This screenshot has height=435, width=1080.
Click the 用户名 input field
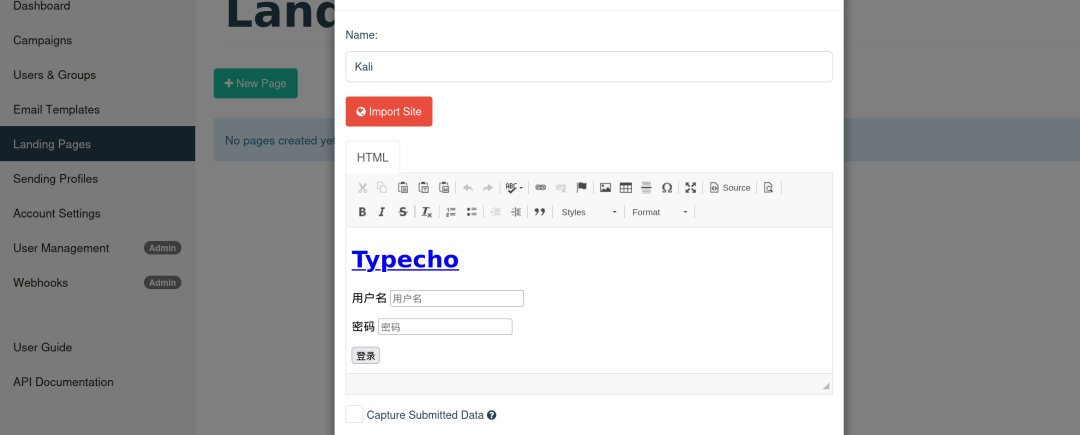pos(457,299)
